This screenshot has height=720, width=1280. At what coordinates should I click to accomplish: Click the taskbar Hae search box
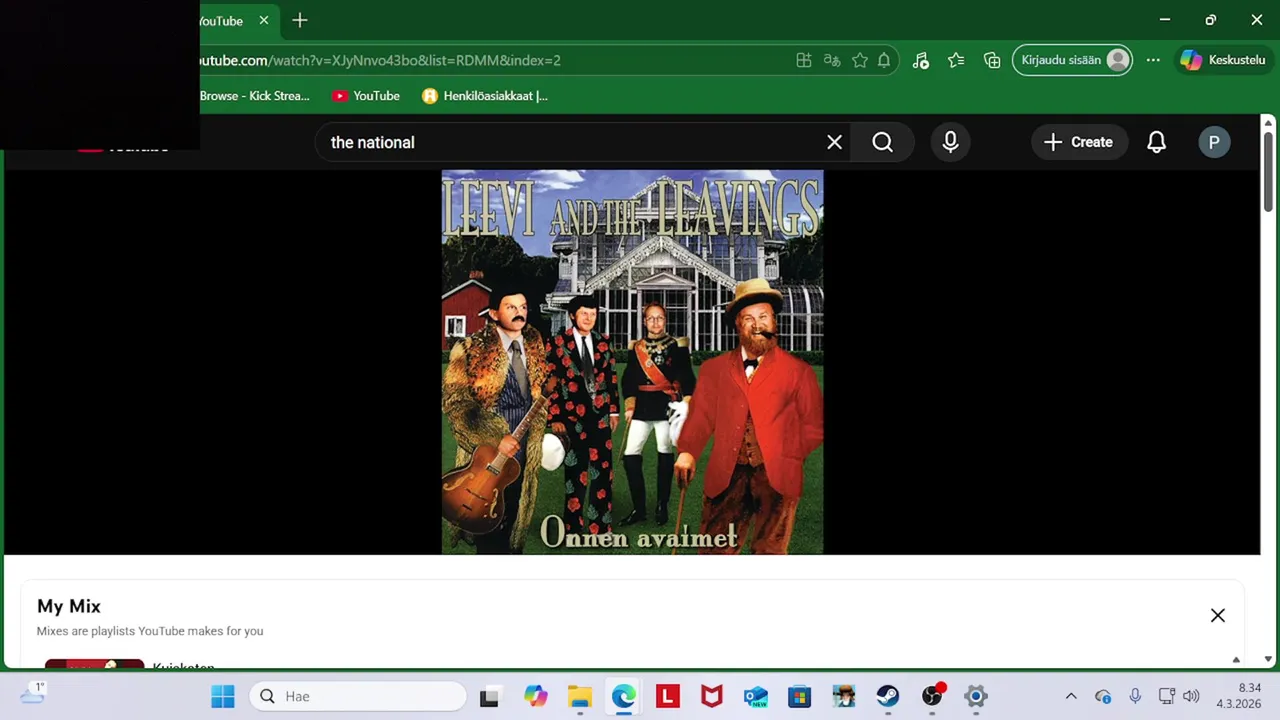pyautogui.click(x=358, y=696)
